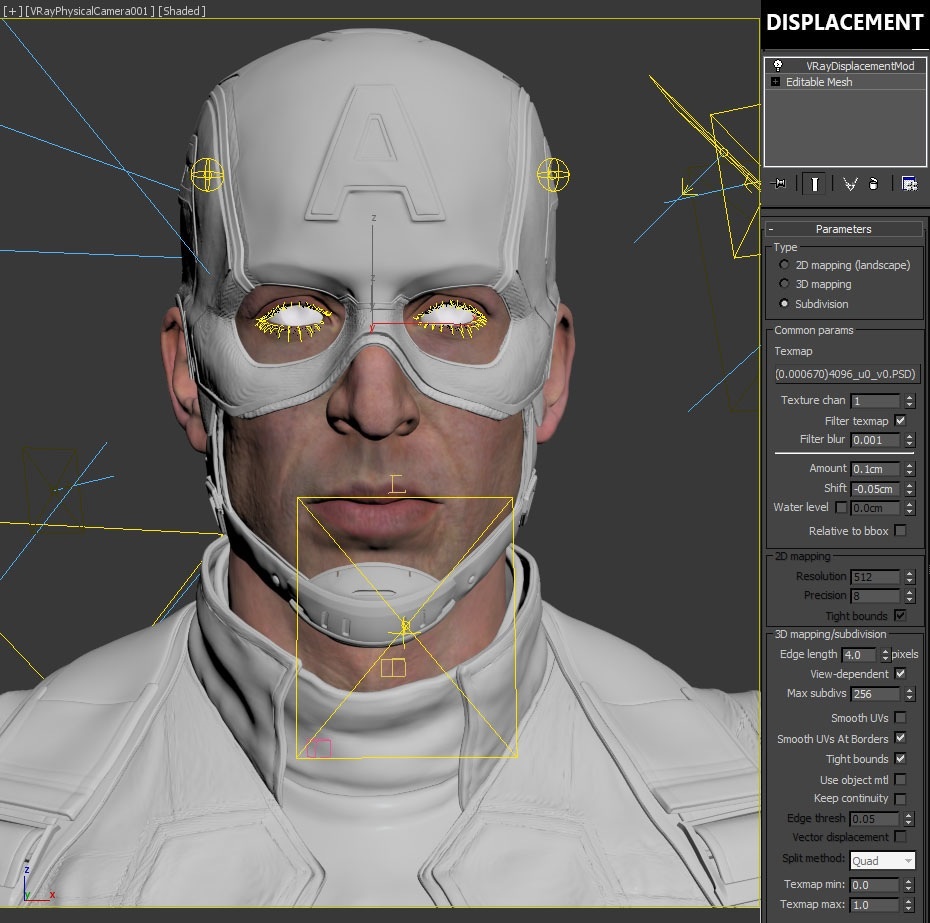Enable Vector displacement checkbox
This screenshot has height=923, width=930.
[900, 836]
